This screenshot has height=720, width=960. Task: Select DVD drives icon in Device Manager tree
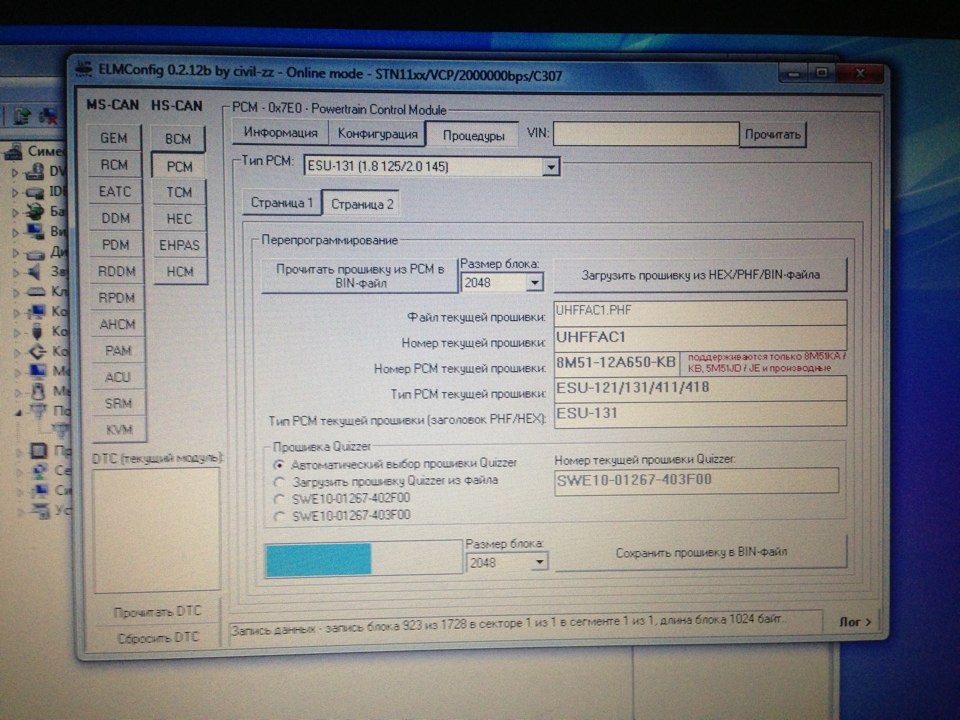36,171
